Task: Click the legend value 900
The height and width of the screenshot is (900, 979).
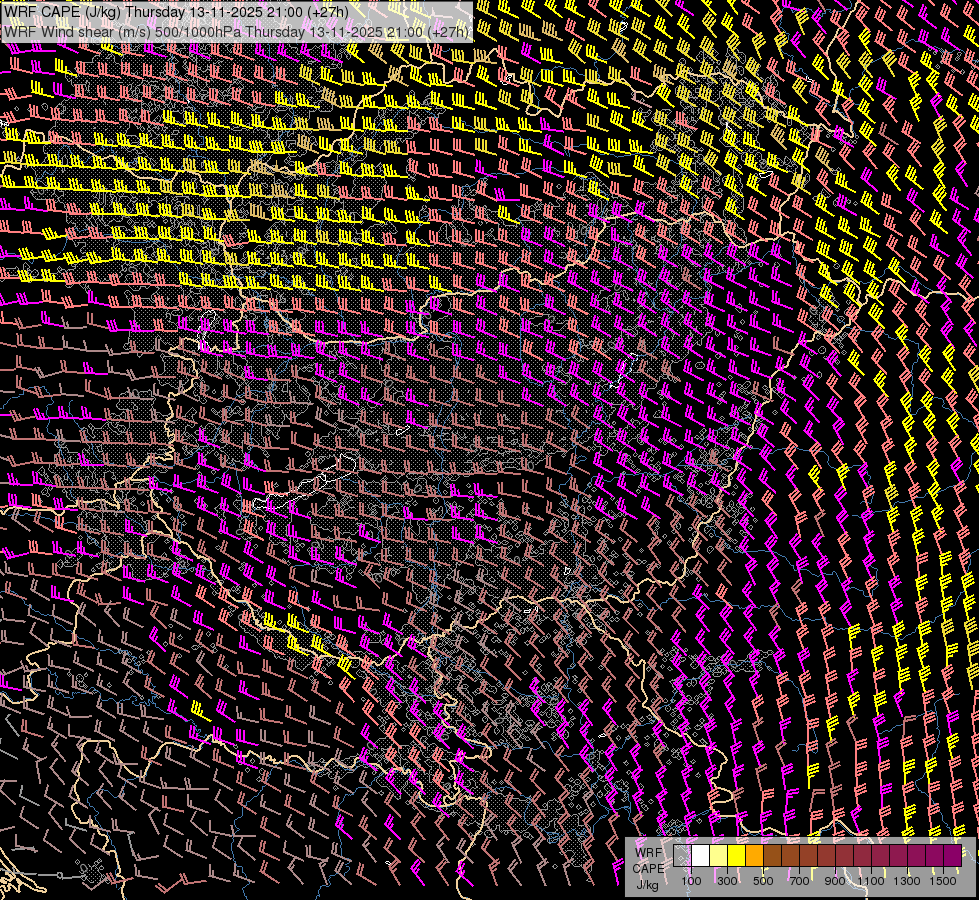Action: [x=835, y=881]
